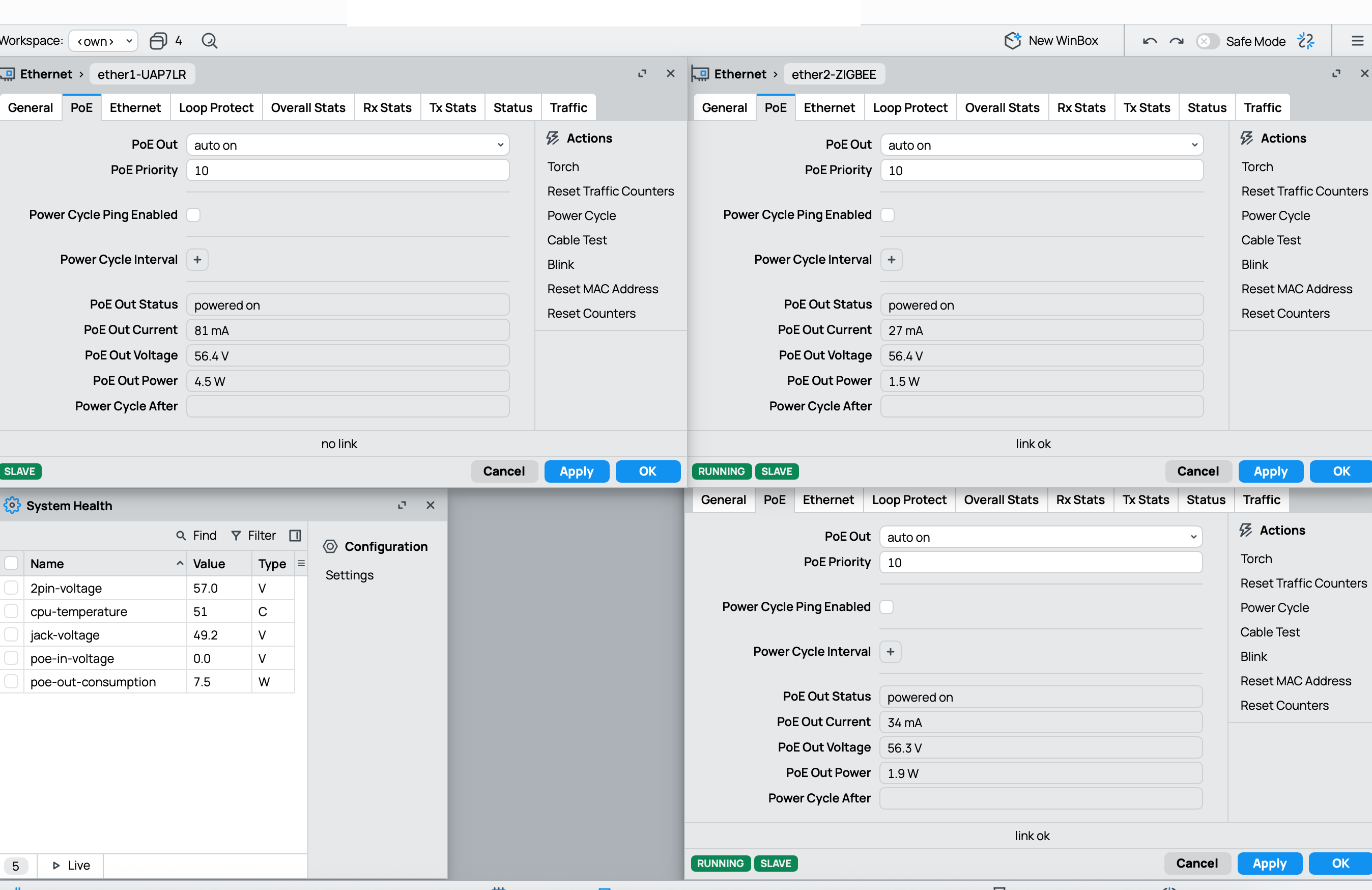Check the select-all checkbox in System Health header
Image resolution: width=1372 pixels, height=890 pixels.
click(11, 563)
